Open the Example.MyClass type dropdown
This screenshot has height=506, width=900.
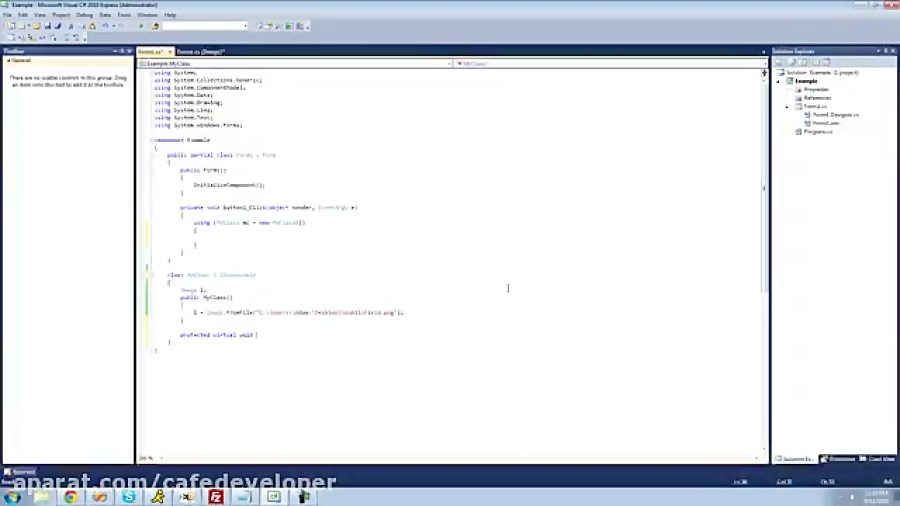449,64
